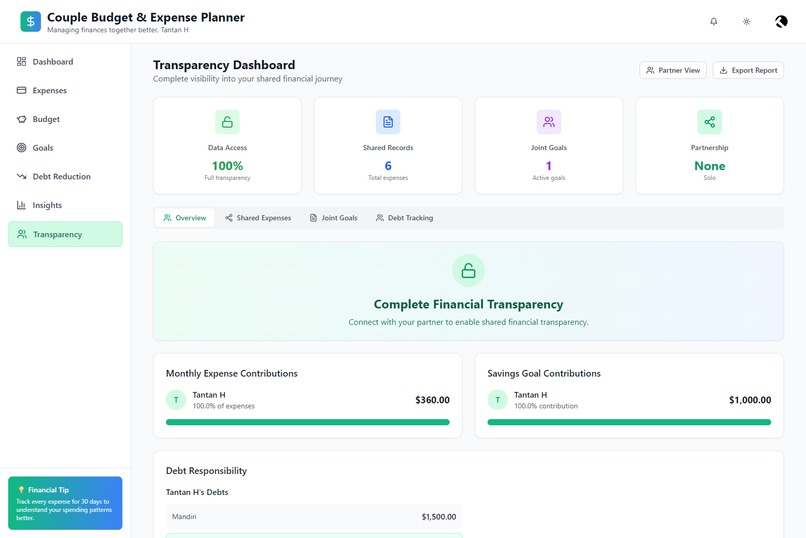Click the Shared Records document icon
Screen dimensions: 806x538
point(388,122)
